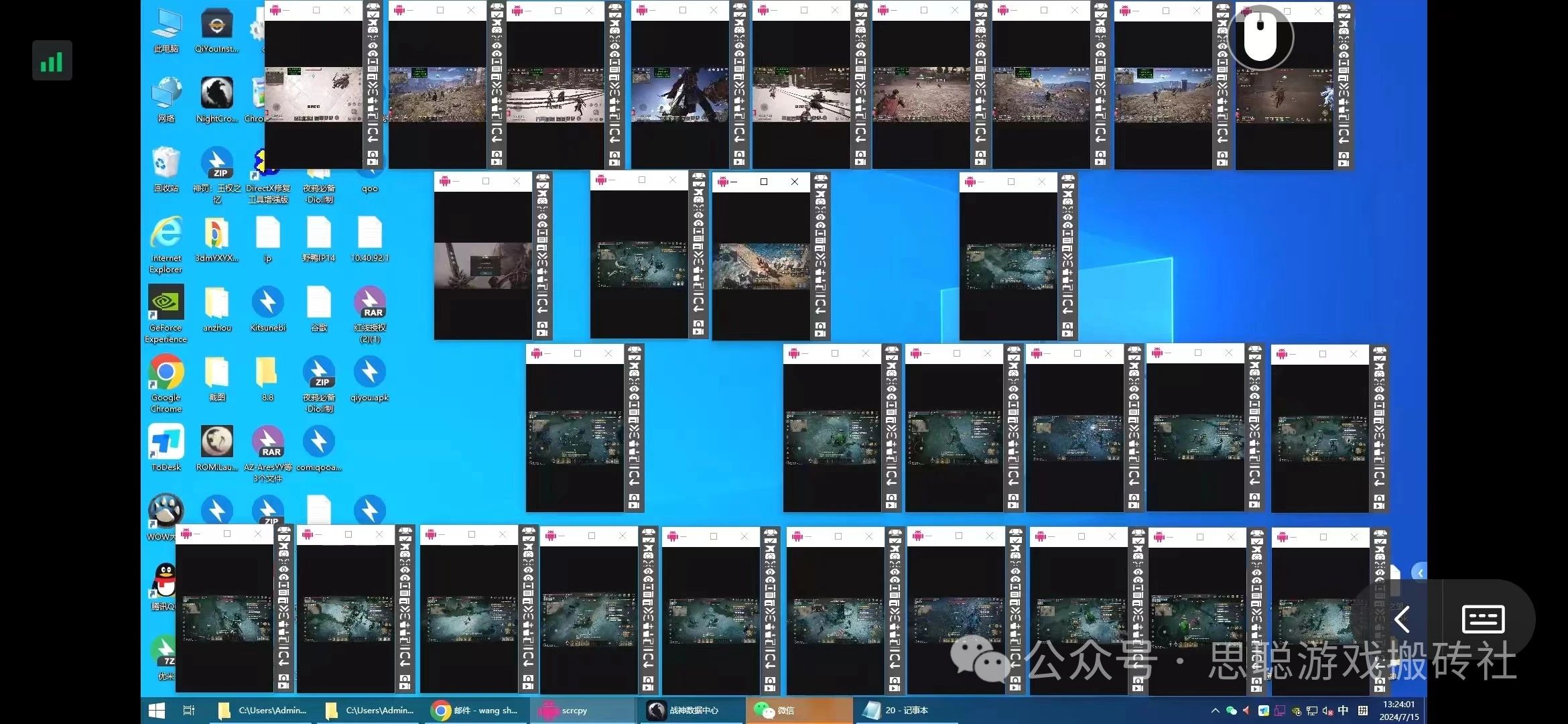Launch GeForce Experience from desktop
This screenshot has height=724, width=1568.
point(166,303)
